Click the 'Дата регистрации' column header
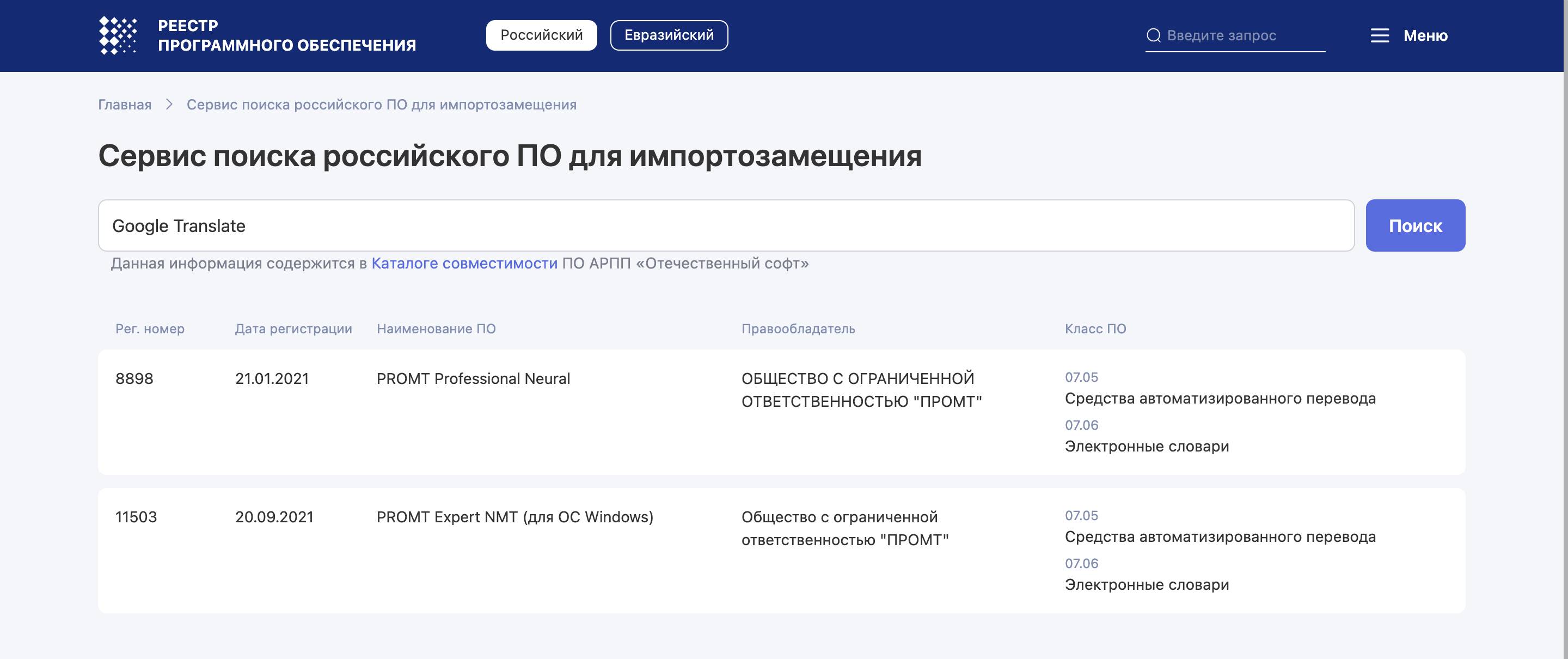This screenshot has width=1568, height=659. [293, 329]
